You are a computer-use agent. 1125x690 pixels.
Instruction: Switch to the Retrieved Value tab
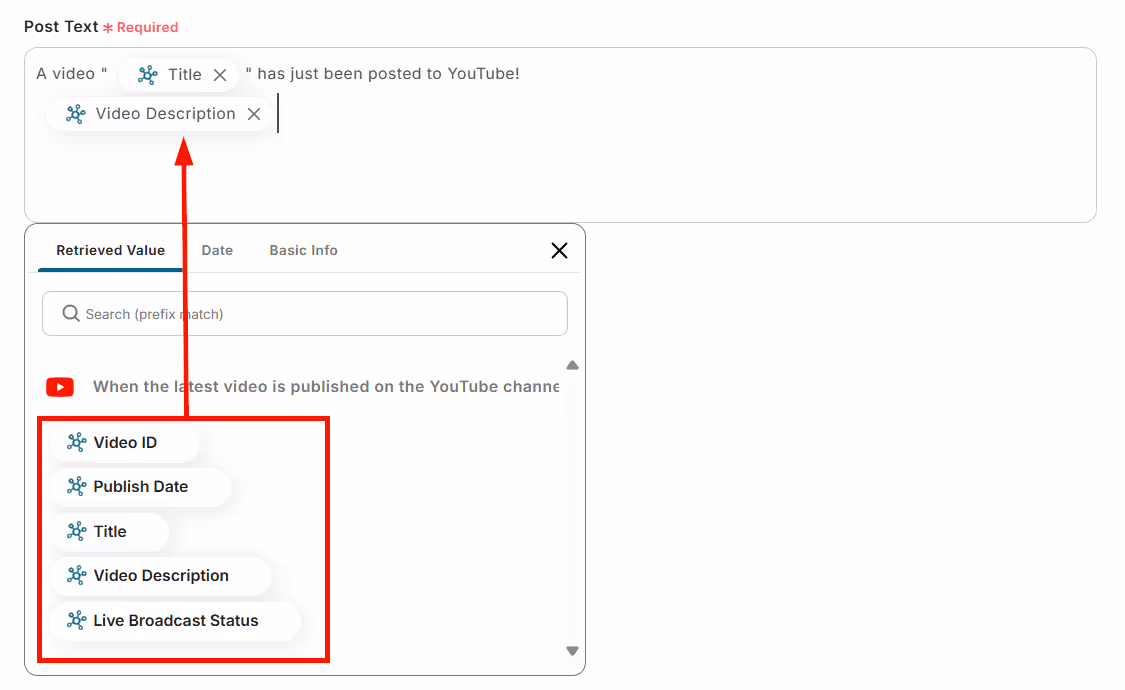coord(110,250)
